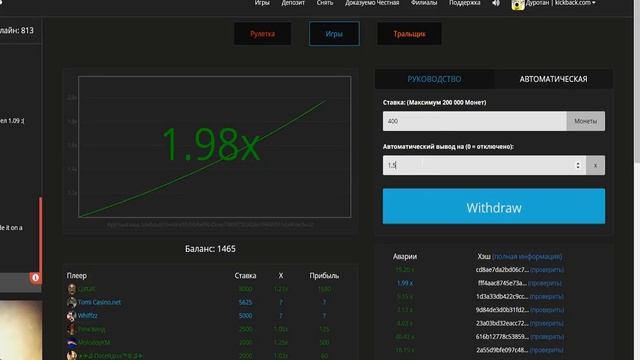640x360 pixels.
Task: Verify the hash 9d84de3d0b31fd2 via проверить
Action: (547, 310)
